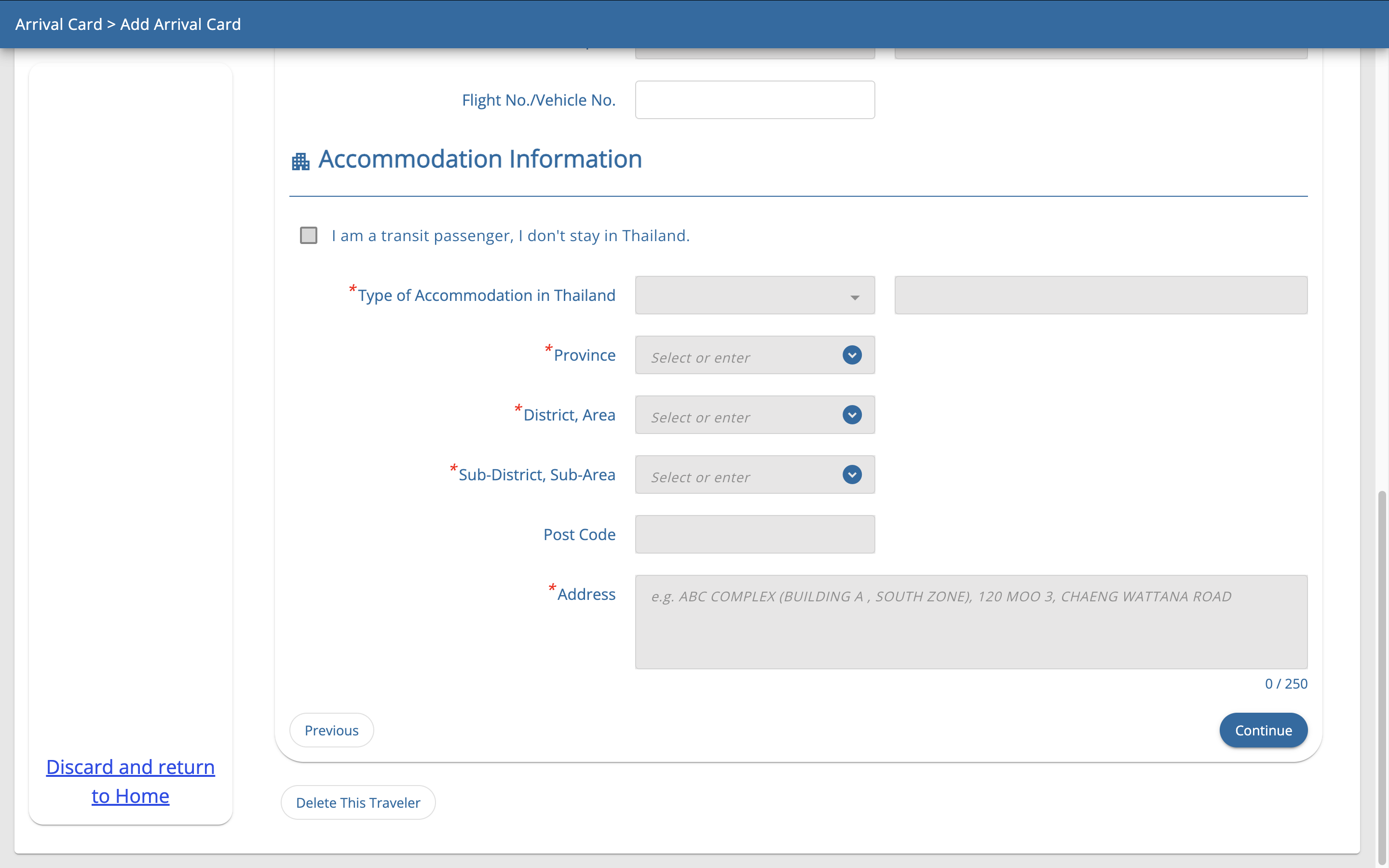The height and width of the screenshot is (868, 1389).
Task: Expand the Province dropdown arrow
Action: (x=852, y=355)
